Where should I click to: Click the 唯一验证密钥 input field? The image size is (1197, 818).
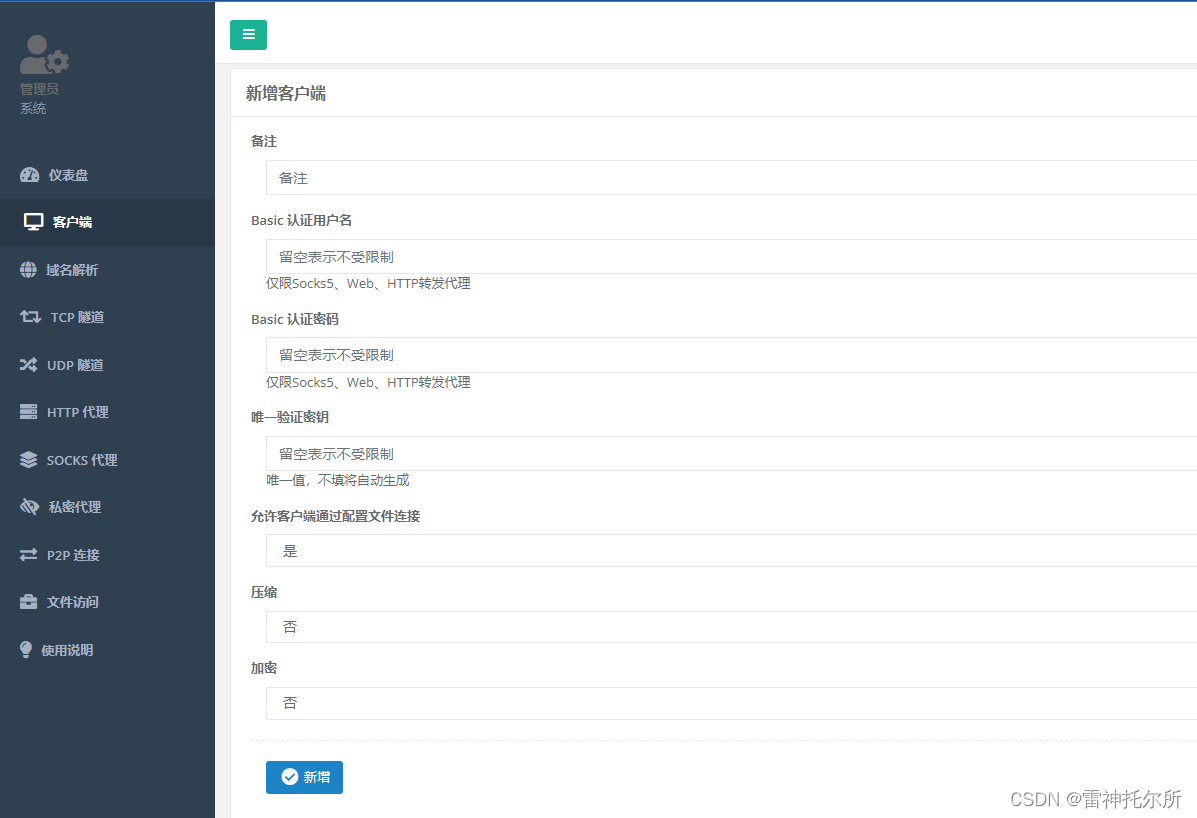click(600, 453)
